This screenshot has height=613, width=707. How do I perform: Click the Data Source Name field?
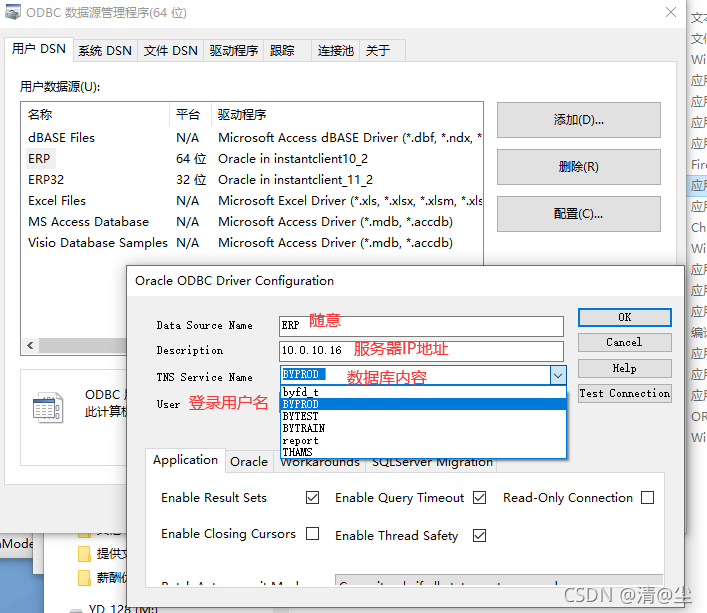point(421,326)
